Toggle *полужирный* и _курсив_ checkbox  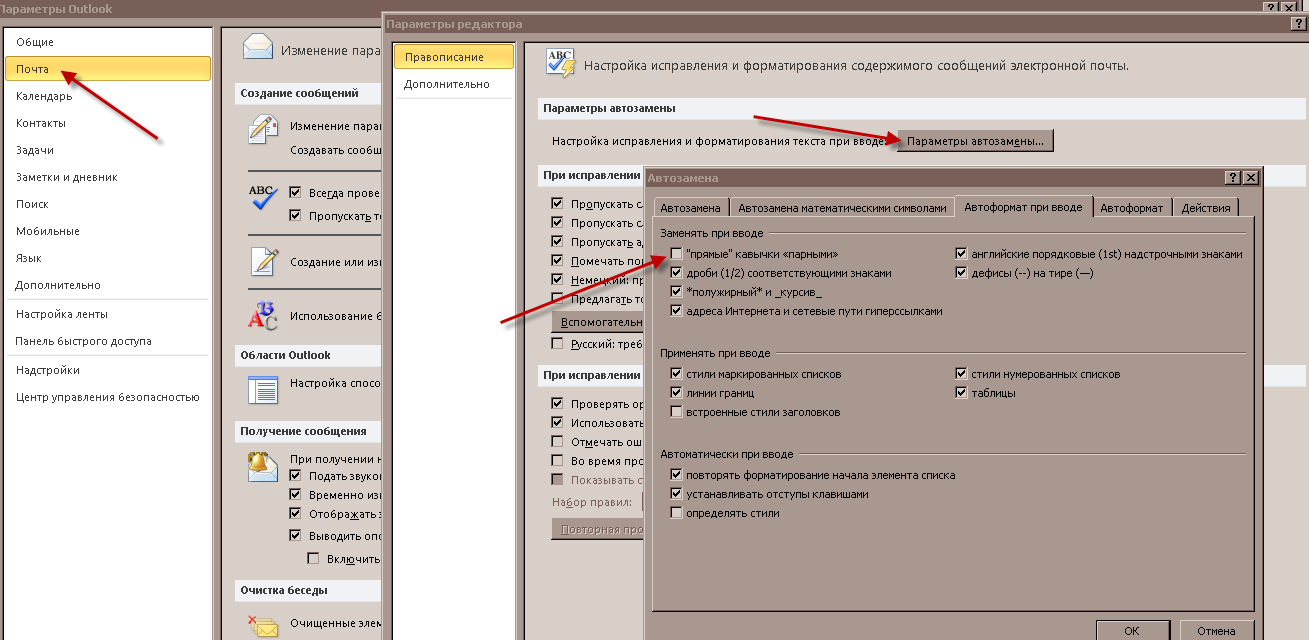coord(677,292)
